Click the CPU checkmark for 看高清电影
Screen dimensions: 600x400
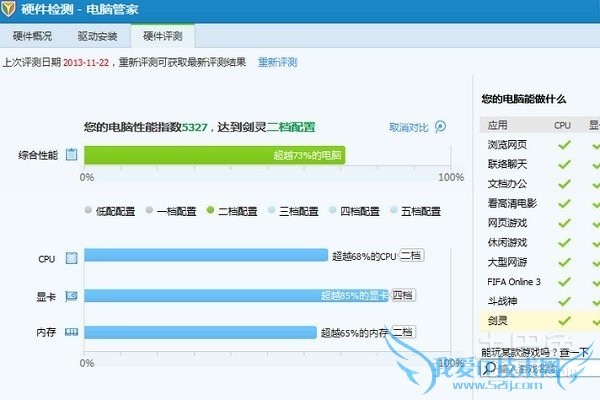(564, 203)
